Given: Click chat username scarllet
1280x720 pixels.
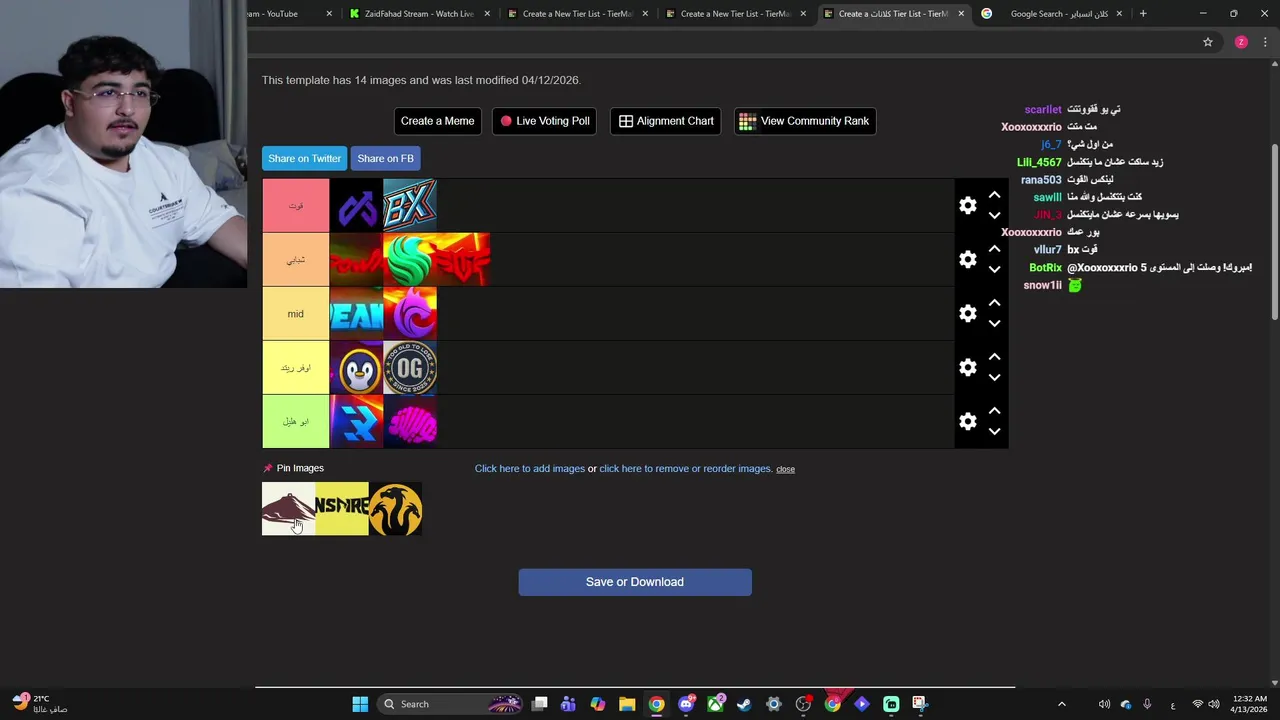Looking at the screenshot, I should pyautogui.click(x=1043, y=110).
